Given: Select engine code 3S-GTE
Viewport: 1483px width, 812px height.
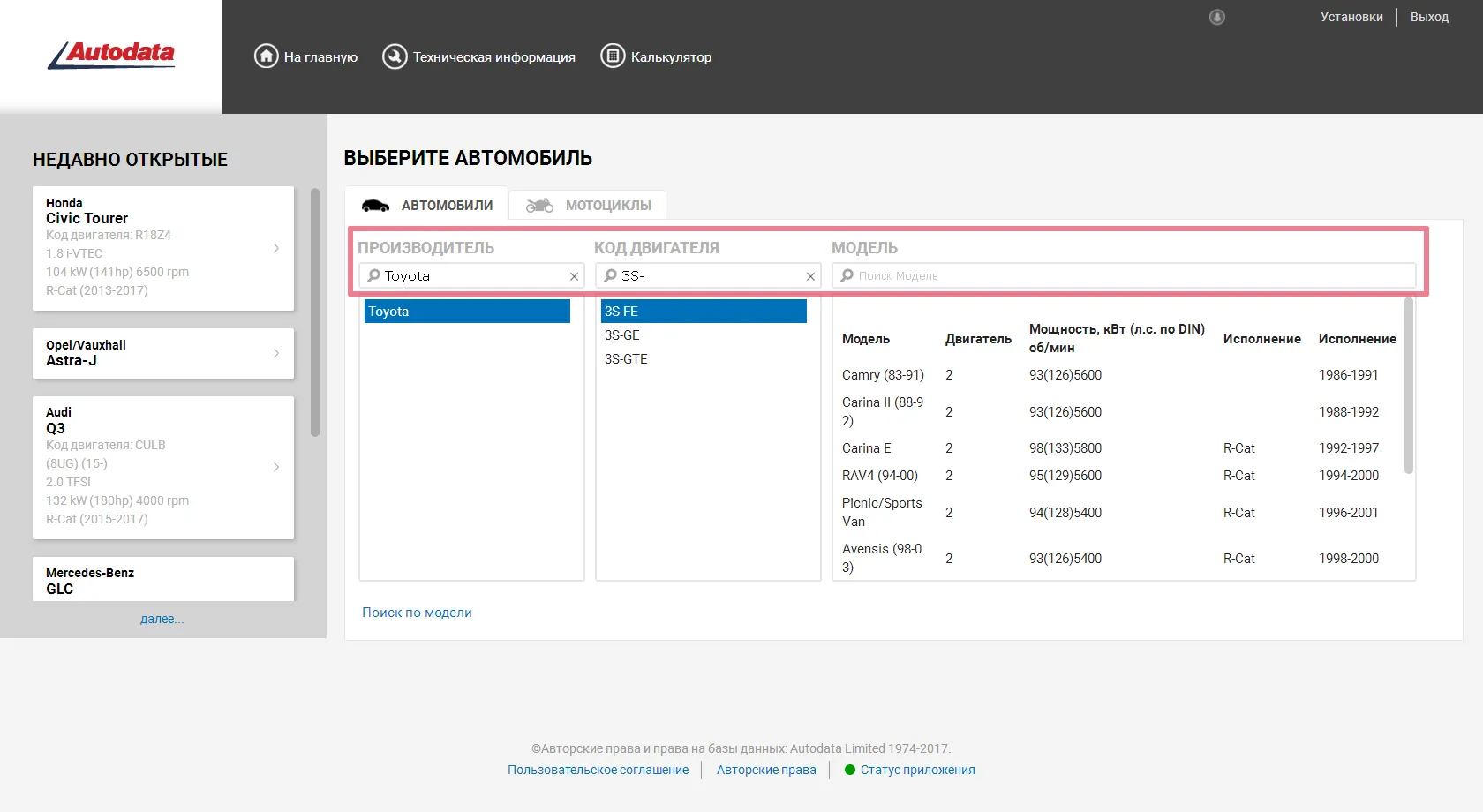Looking at the screenshot, I should pyautogui.click(x=704, y=359).
